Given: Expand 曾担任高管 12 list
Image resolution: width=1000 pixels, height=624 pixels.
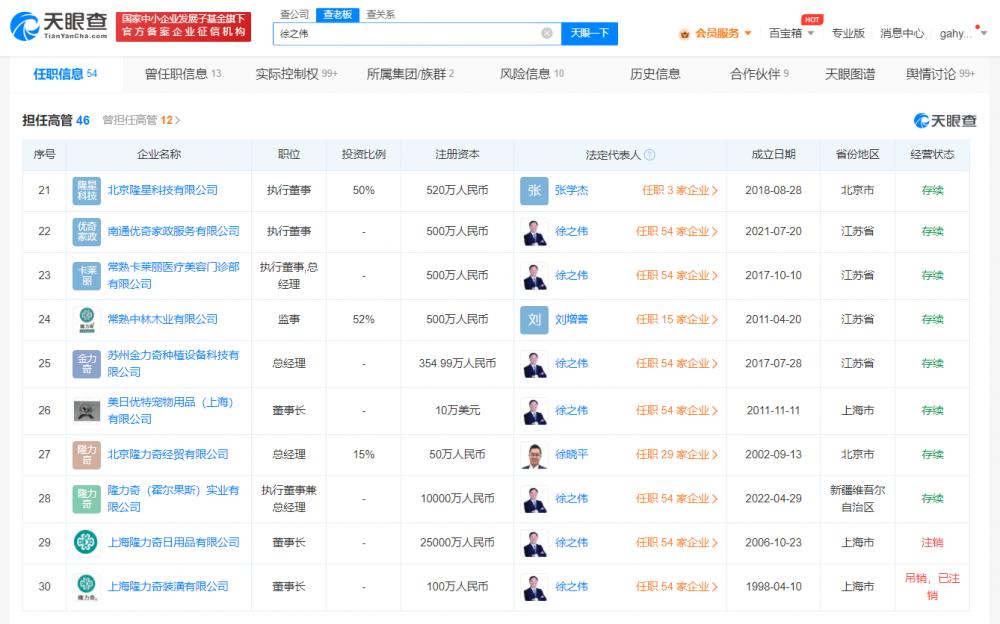Looking at the screenshot, I should (142, 120).
